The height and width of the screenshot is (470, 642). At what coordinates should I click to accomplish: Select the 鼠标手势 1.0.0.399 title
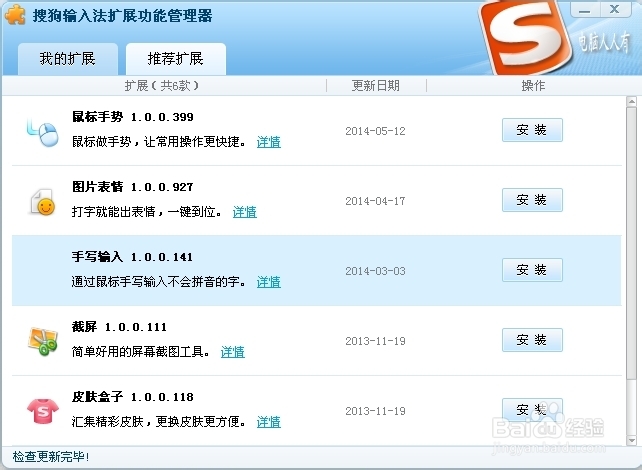(x=133, y=117)
